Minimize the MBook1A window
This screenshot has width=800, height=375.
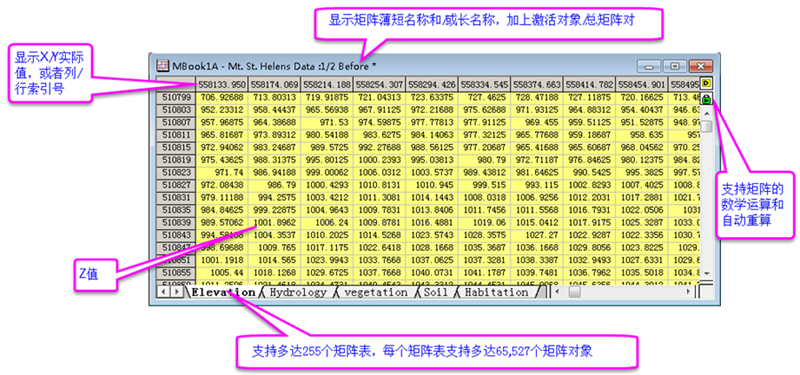(649, 66)
